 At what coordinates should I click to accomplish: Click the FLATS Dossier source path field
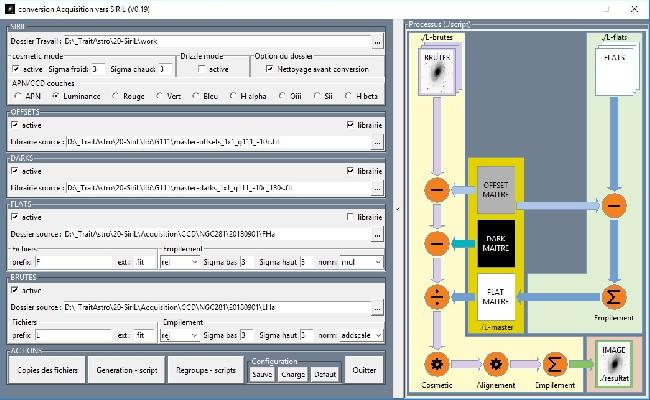217,235
